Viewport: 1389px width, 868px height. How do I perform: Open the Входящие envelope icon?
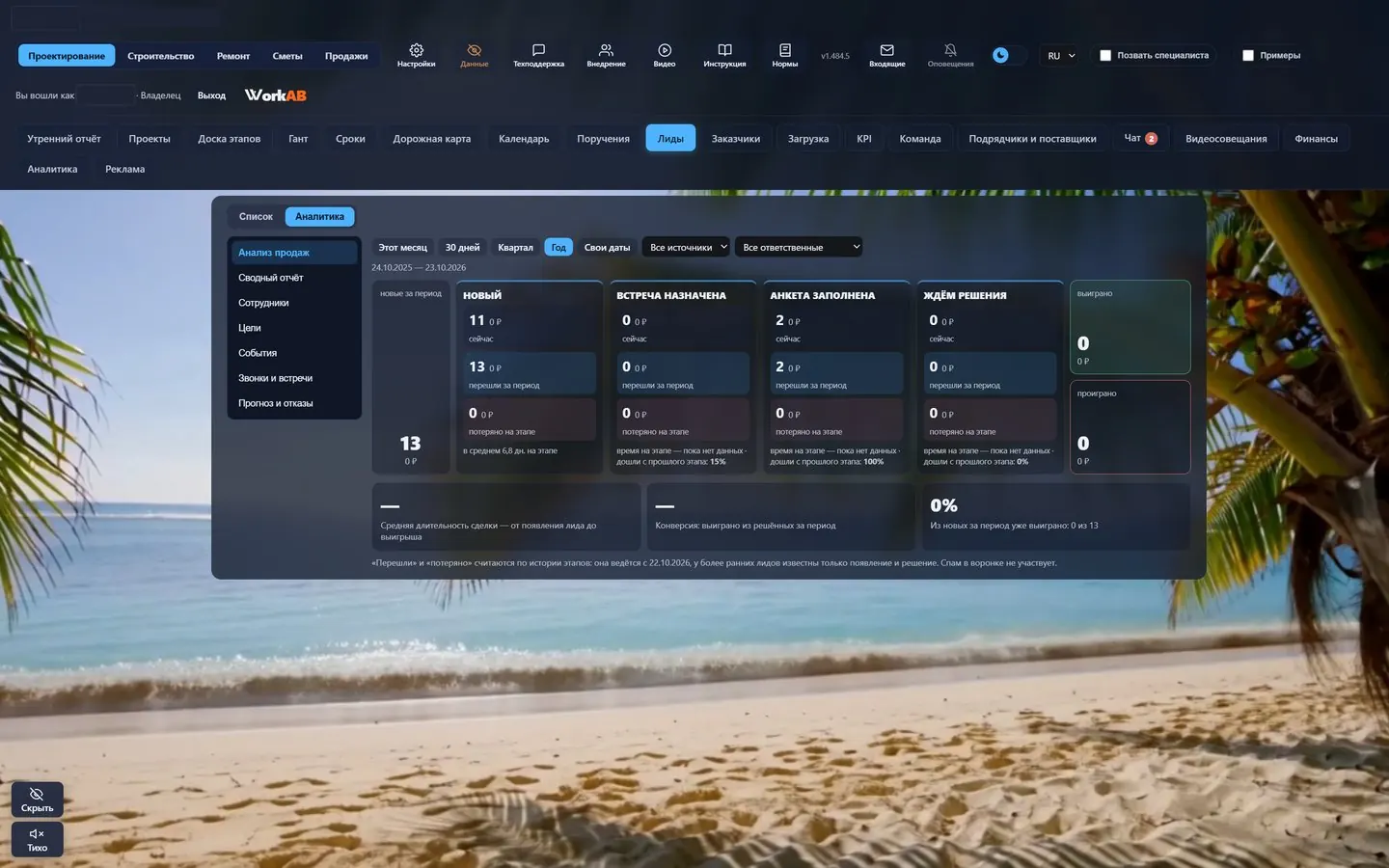pyautogui.click(x=886, y=55)
